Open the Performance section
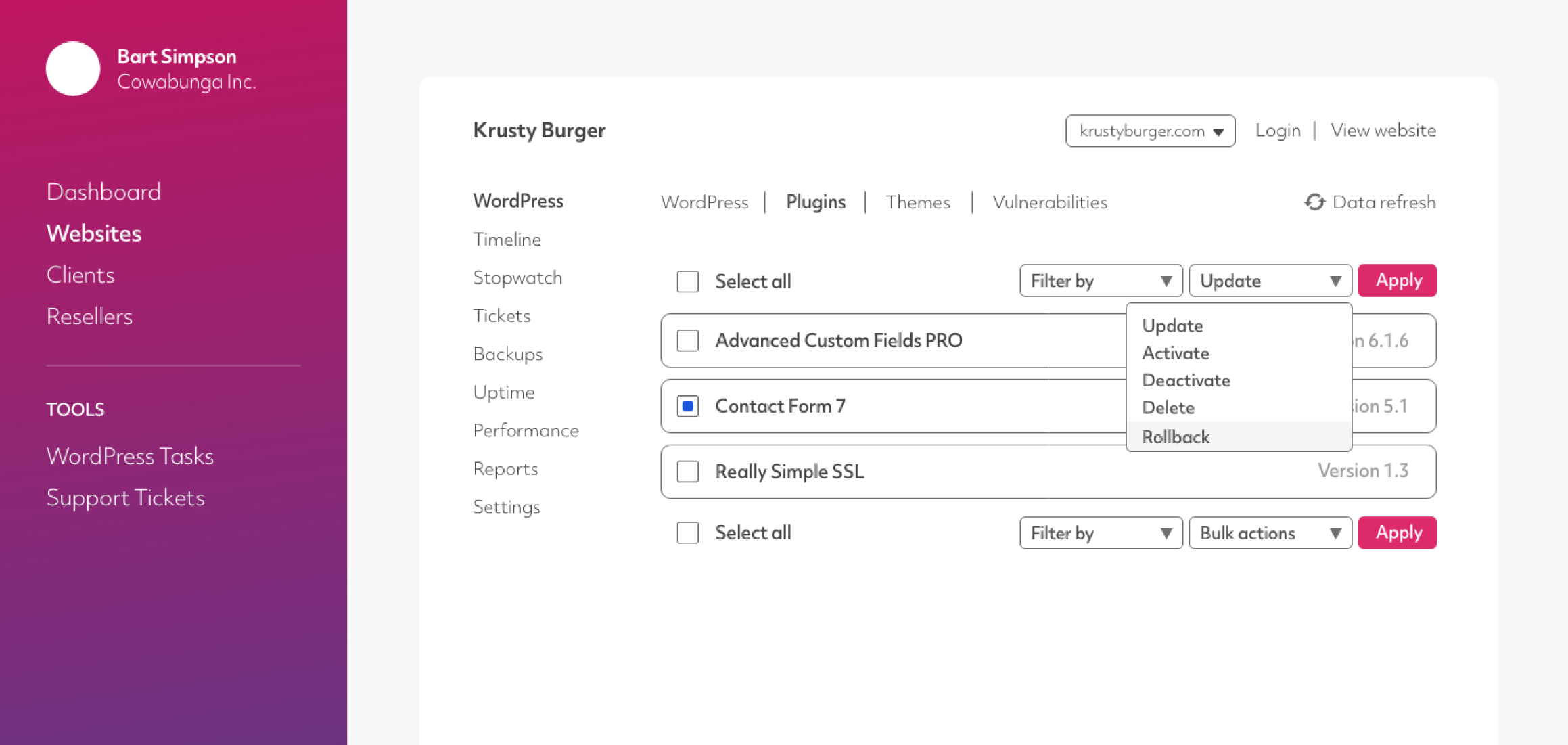The height and width of the screenshot is (745, 1568). [526, 430]
